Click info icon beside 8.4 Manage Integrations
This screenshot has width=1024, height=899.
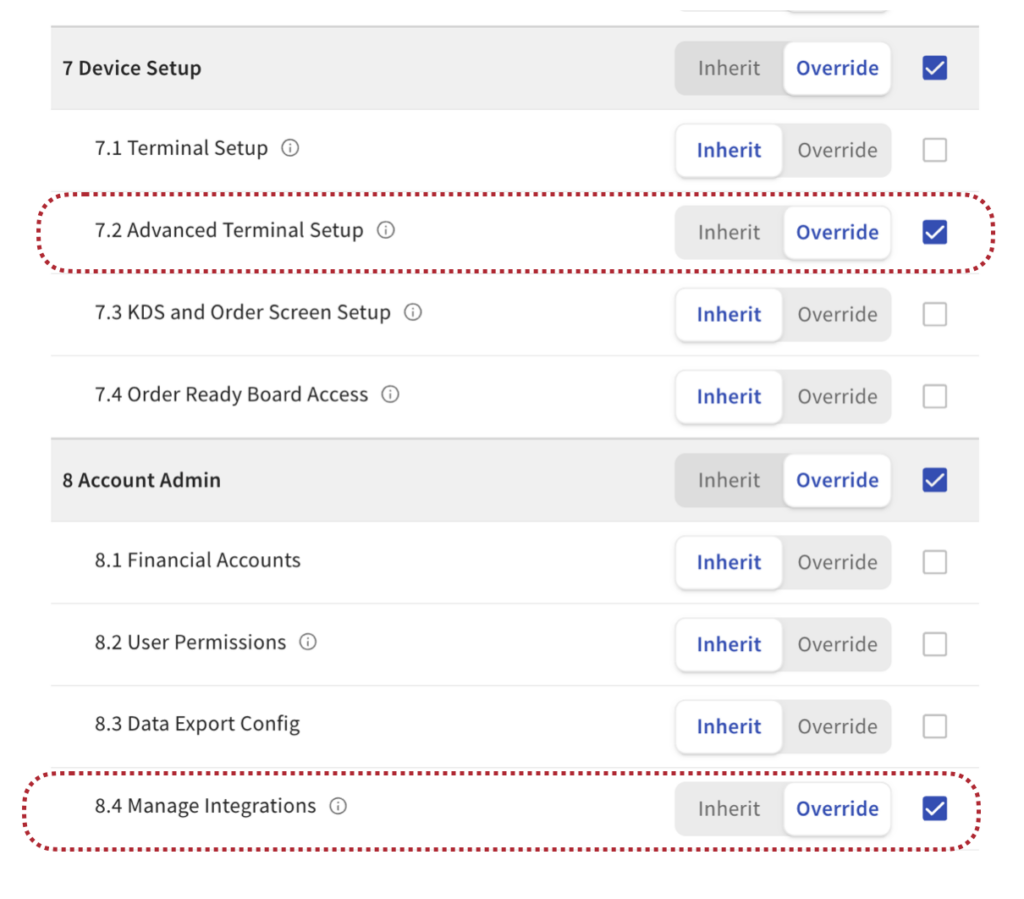[x=338, y=807]
